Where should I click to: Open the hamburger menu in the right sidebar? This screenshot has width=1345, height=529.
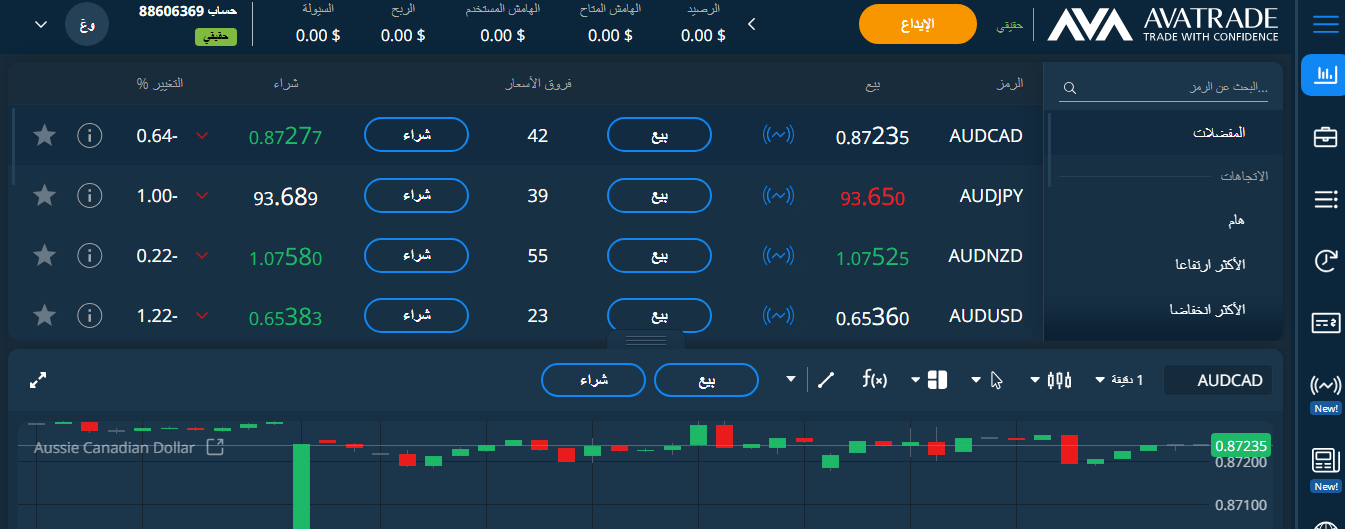1326,24
